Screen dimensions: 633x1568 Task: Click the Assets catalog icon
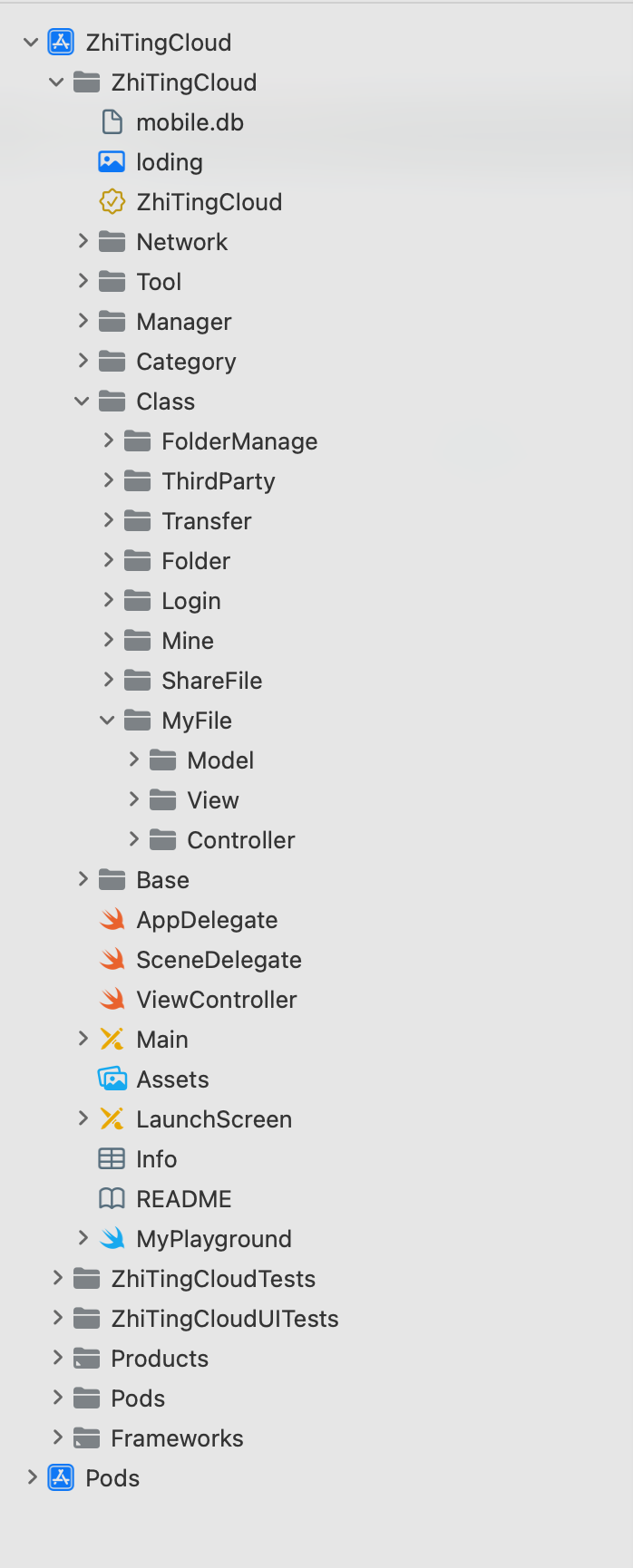point(112,1079)
